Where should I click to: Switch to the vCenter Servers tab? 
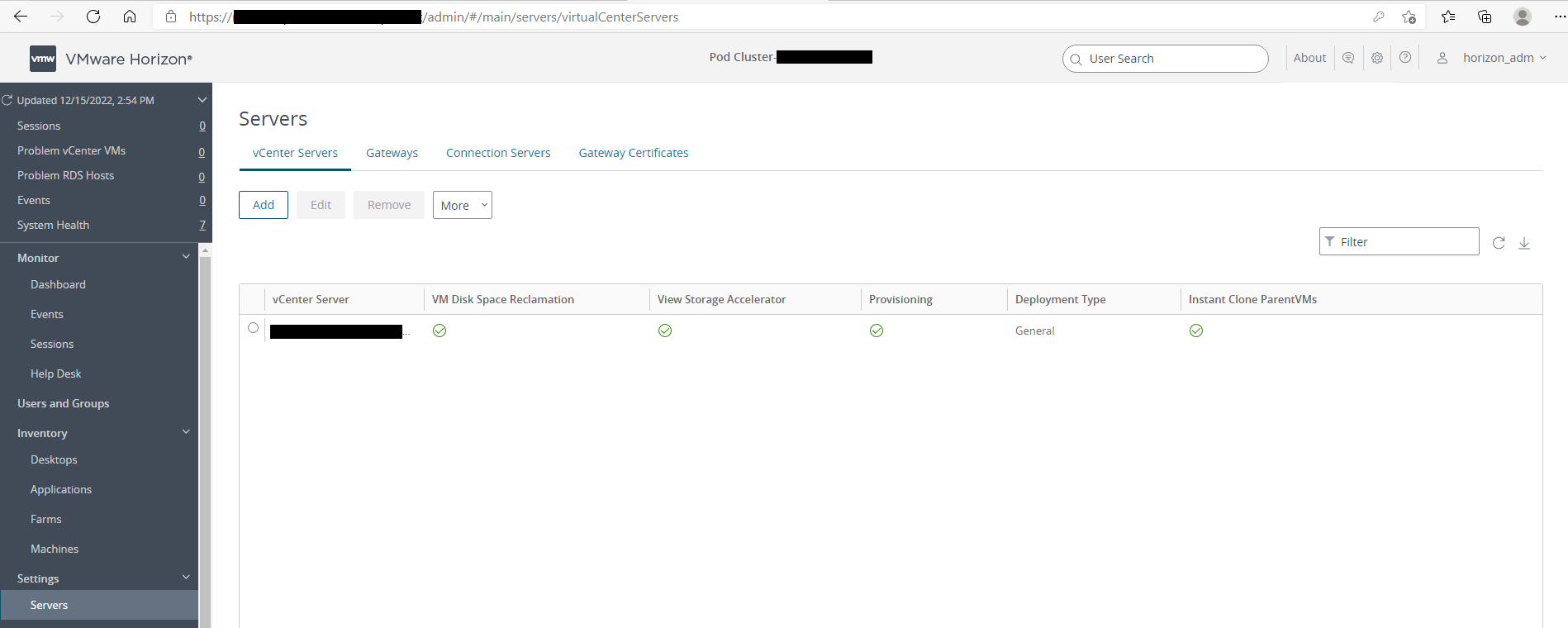tap(295, 153)
